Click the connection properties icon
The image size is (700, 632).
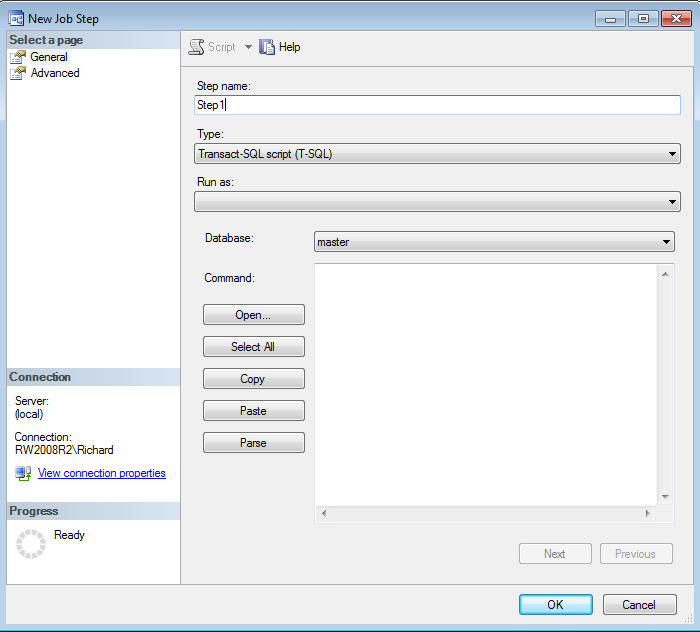point(23,473)
